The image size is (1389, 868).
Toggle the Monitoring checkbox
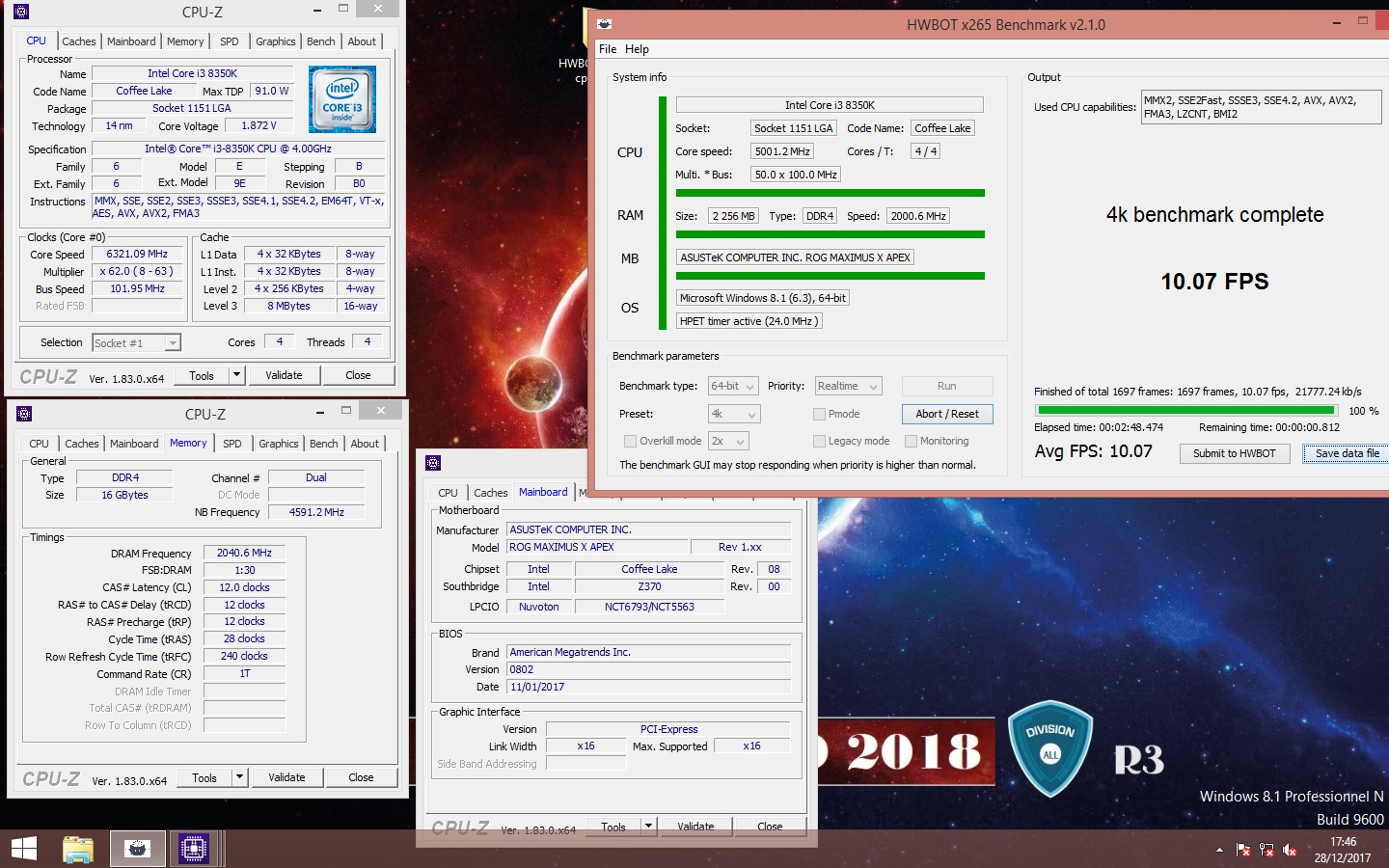pyautogui.click(x=911, y=441)
